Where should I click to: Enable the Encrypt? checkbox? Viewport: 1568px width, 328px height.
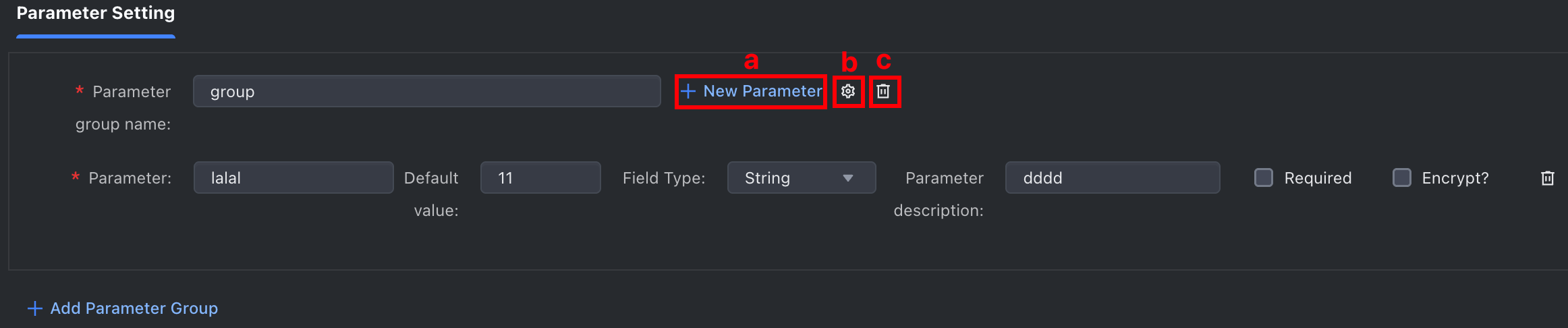click(x=1402, y=177)
